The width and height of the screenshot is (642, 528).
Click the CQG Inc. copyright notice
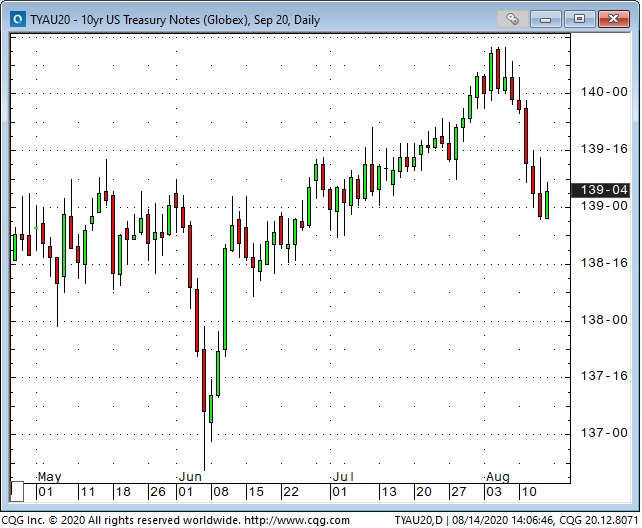click(120, 521)
